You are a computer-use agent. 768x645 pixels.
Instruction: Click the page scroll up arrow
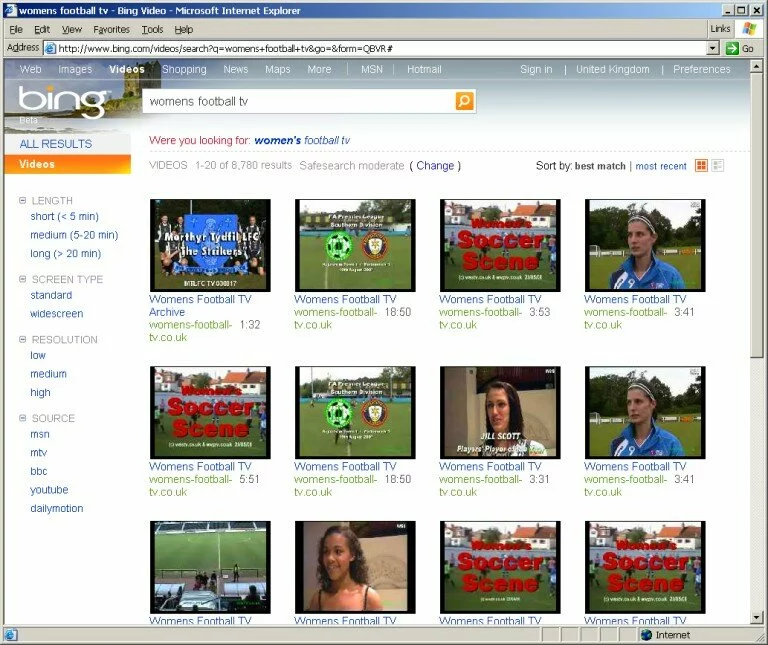[x=757, y=66]
